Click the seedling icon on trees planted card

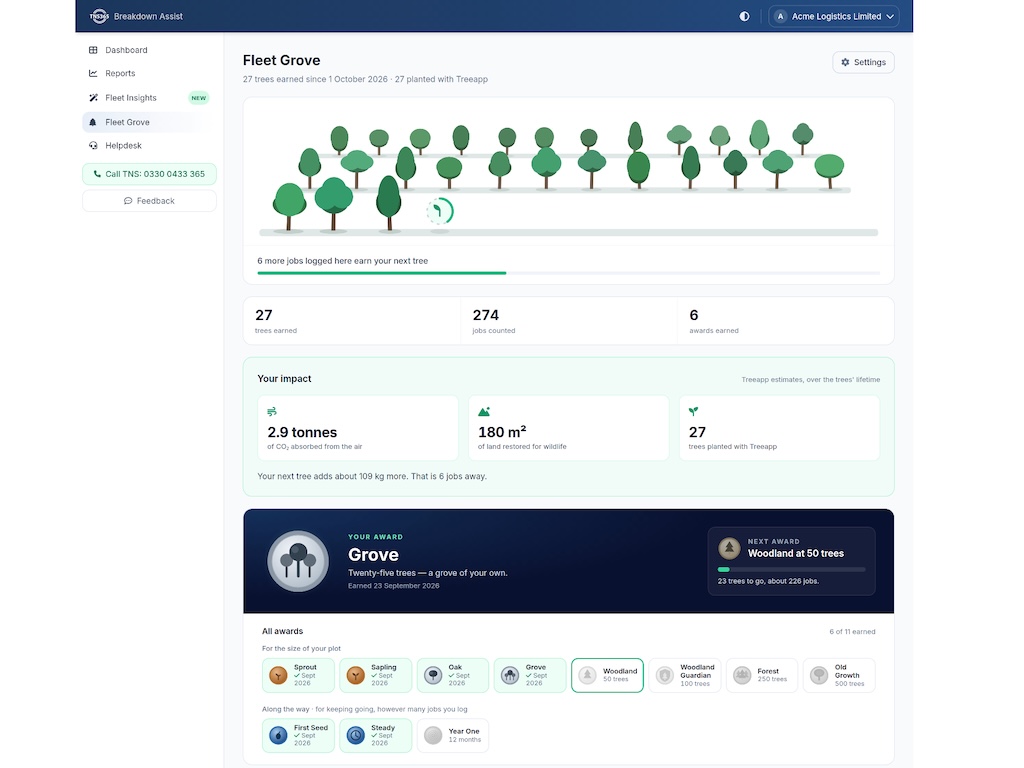coord(694,411)
